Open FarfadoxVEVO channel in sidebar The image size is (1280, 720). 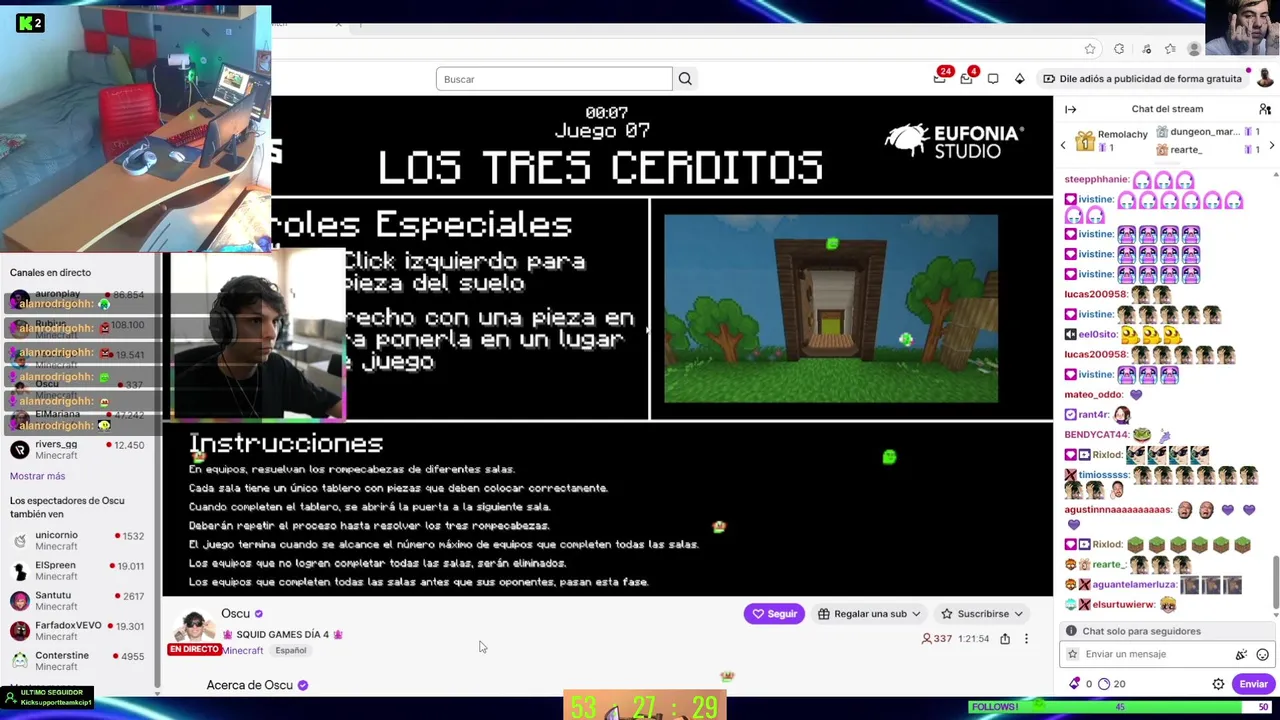pyautogui.click(x=78, y=631)
